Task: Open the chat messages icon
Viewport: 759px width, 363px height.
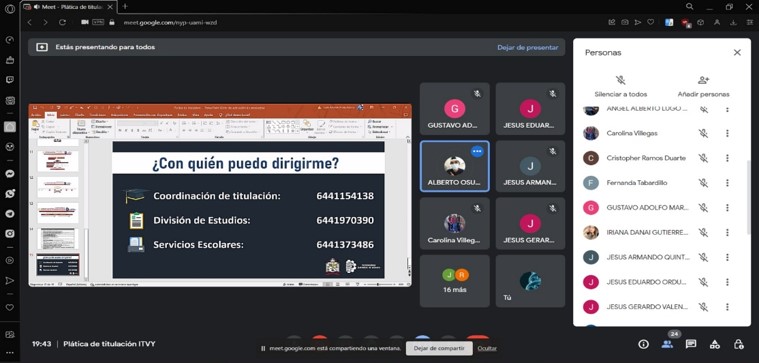Action: [x=691, y=344]
